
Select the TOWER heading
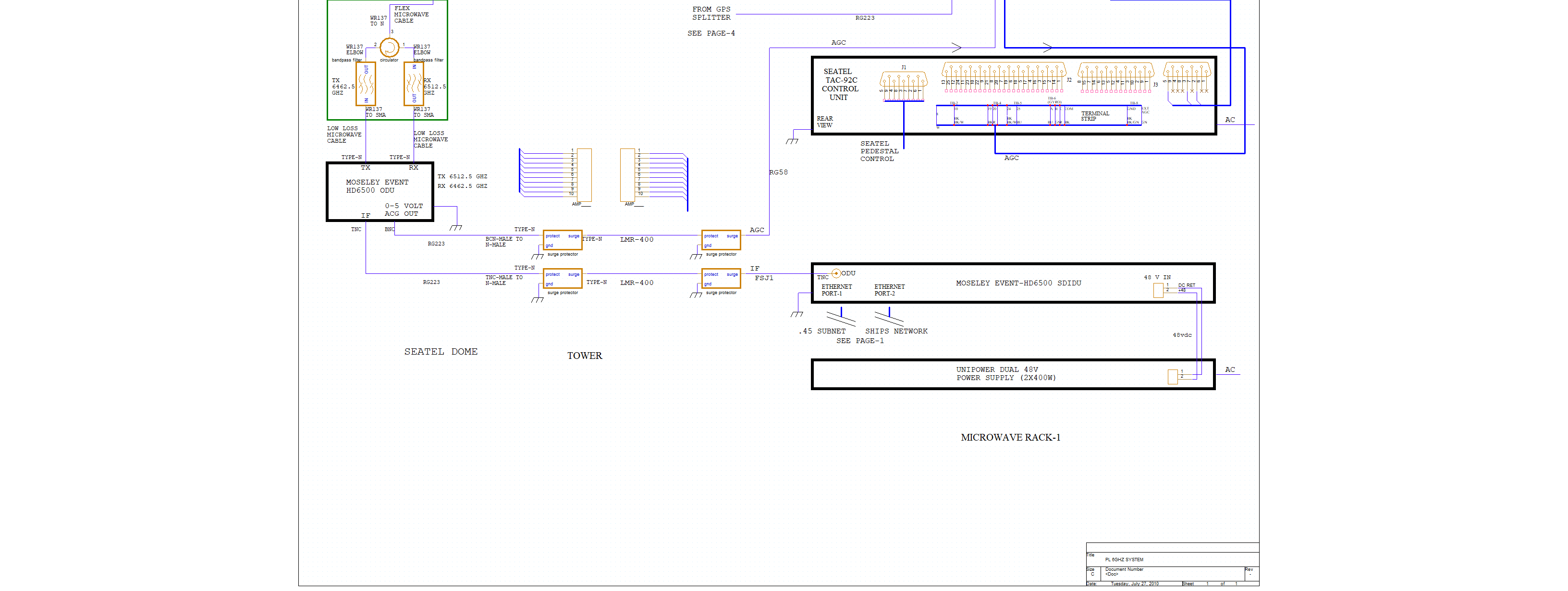tap(584, 356)
